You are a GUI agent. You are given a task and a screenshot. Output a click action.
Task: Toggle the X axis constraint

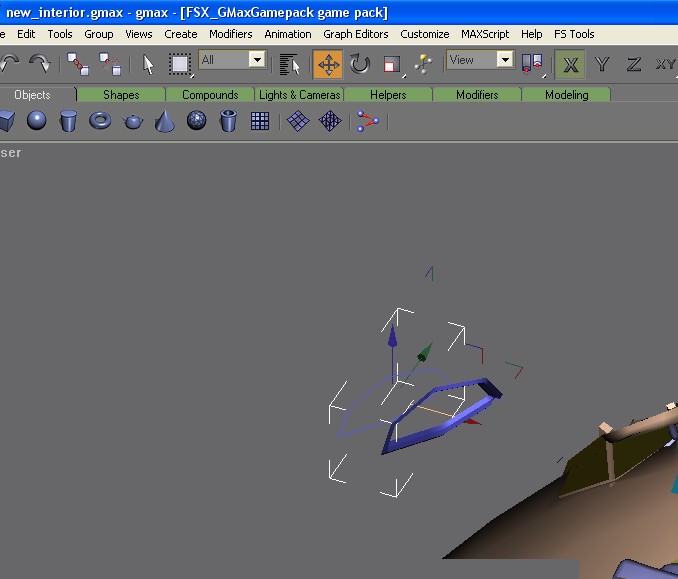(571, 65)
